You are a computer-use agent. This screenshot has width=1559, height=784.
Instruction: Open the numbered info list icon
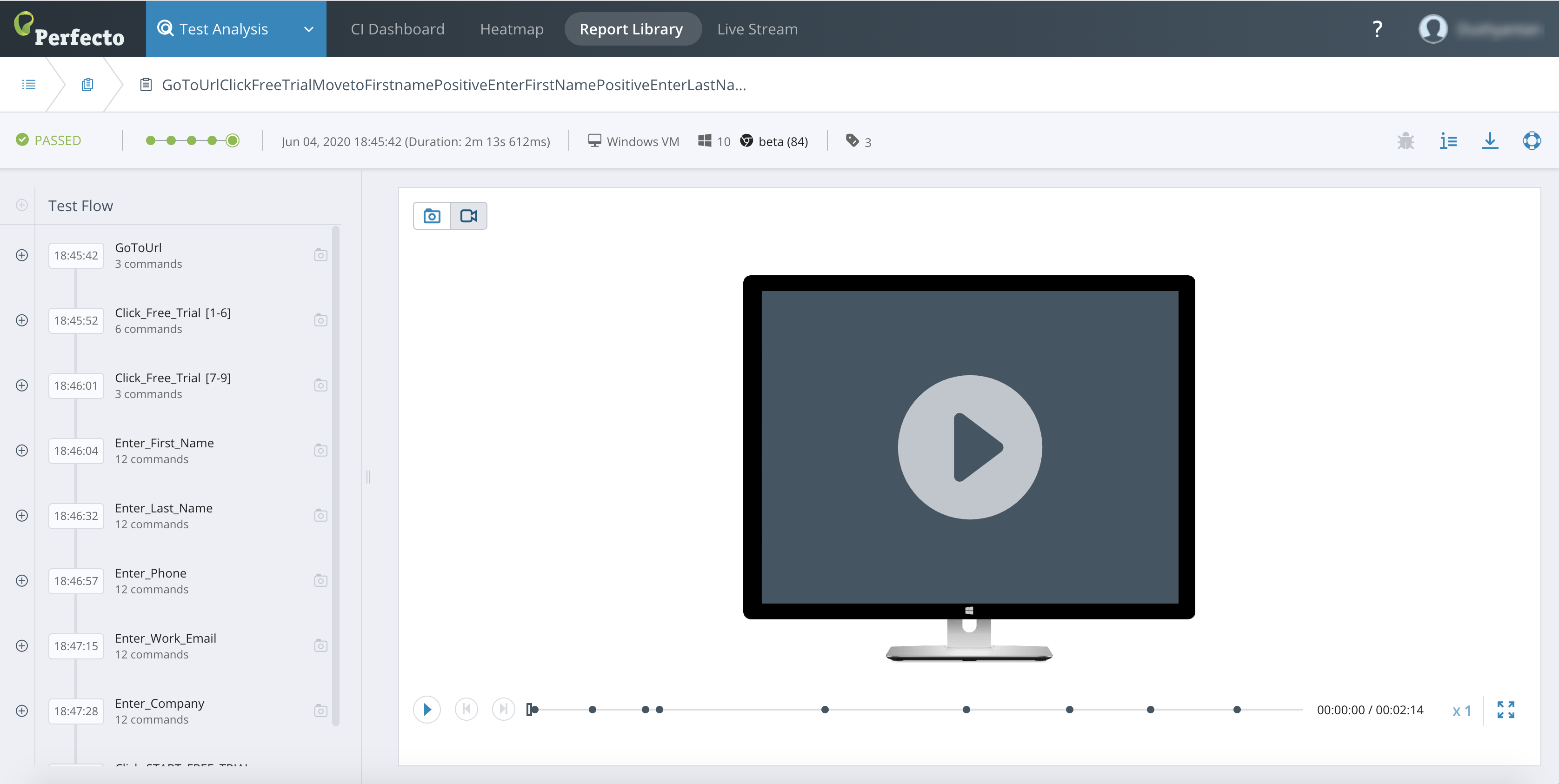point(1448,141)
